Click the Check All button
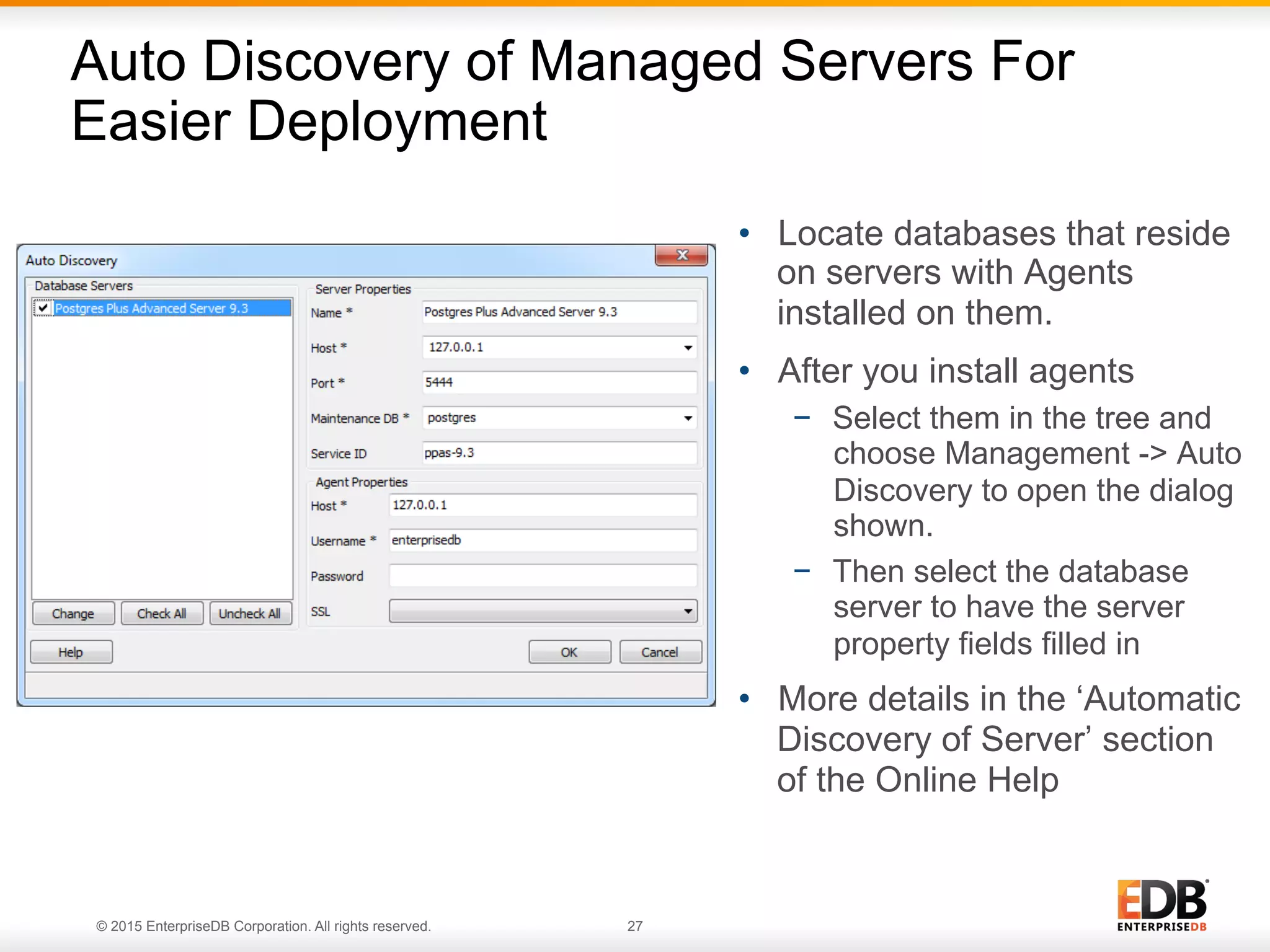 pyautogui.click(x=162, y=614)
